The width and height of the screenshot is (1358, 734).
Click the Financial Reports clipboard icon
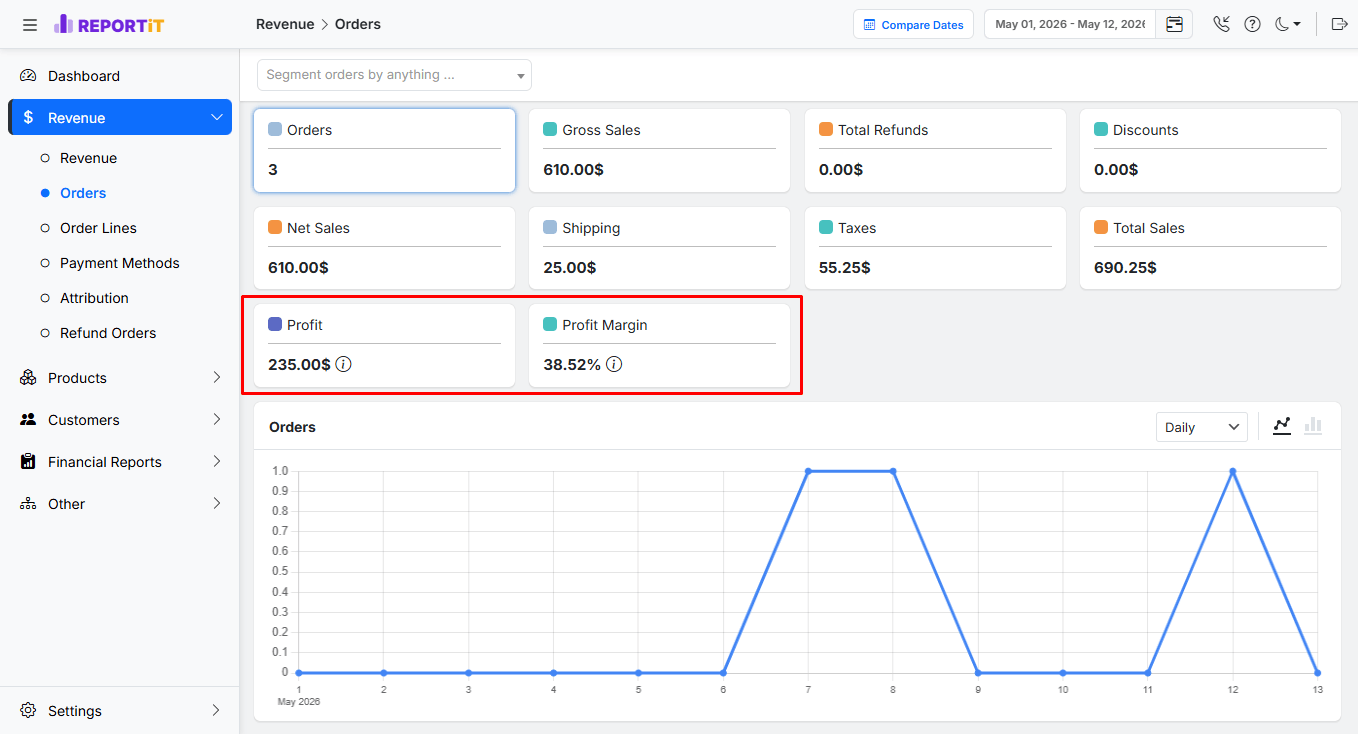pyautogui.click(x=28, y=462)
